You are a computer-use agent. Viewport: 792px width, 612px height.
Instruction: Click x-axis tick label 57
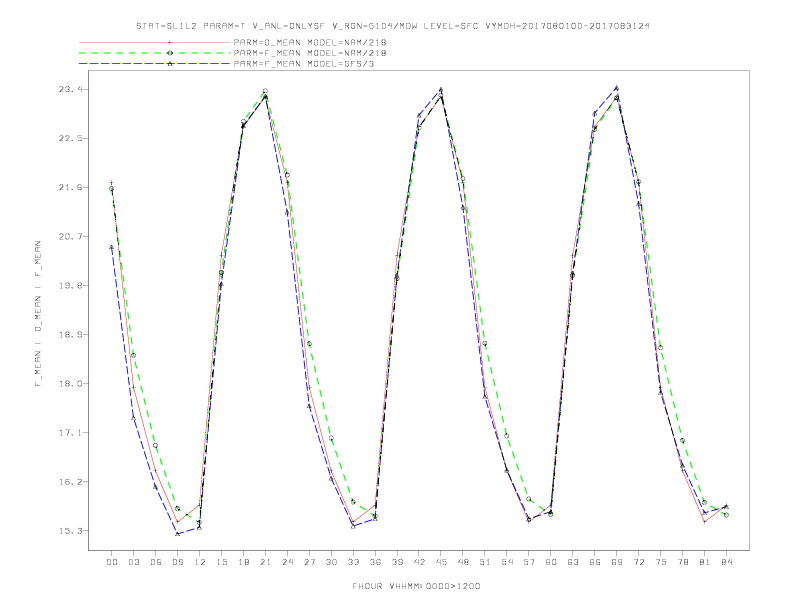pos(529,562)
